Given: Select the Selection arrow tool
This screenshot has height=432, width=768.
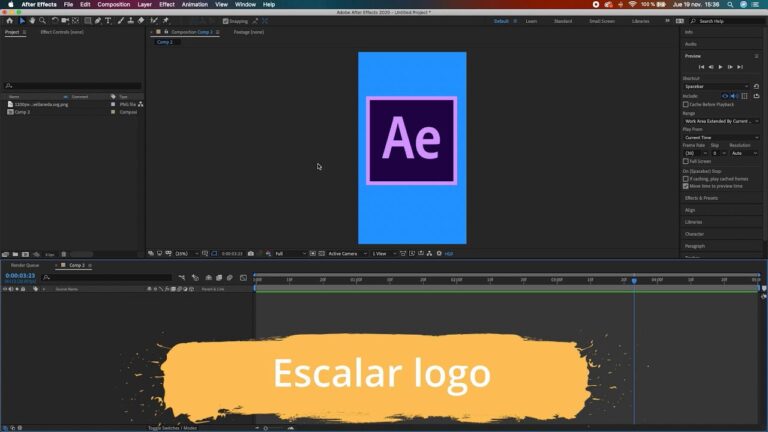Looking at the screenshot, I should 22,21.
